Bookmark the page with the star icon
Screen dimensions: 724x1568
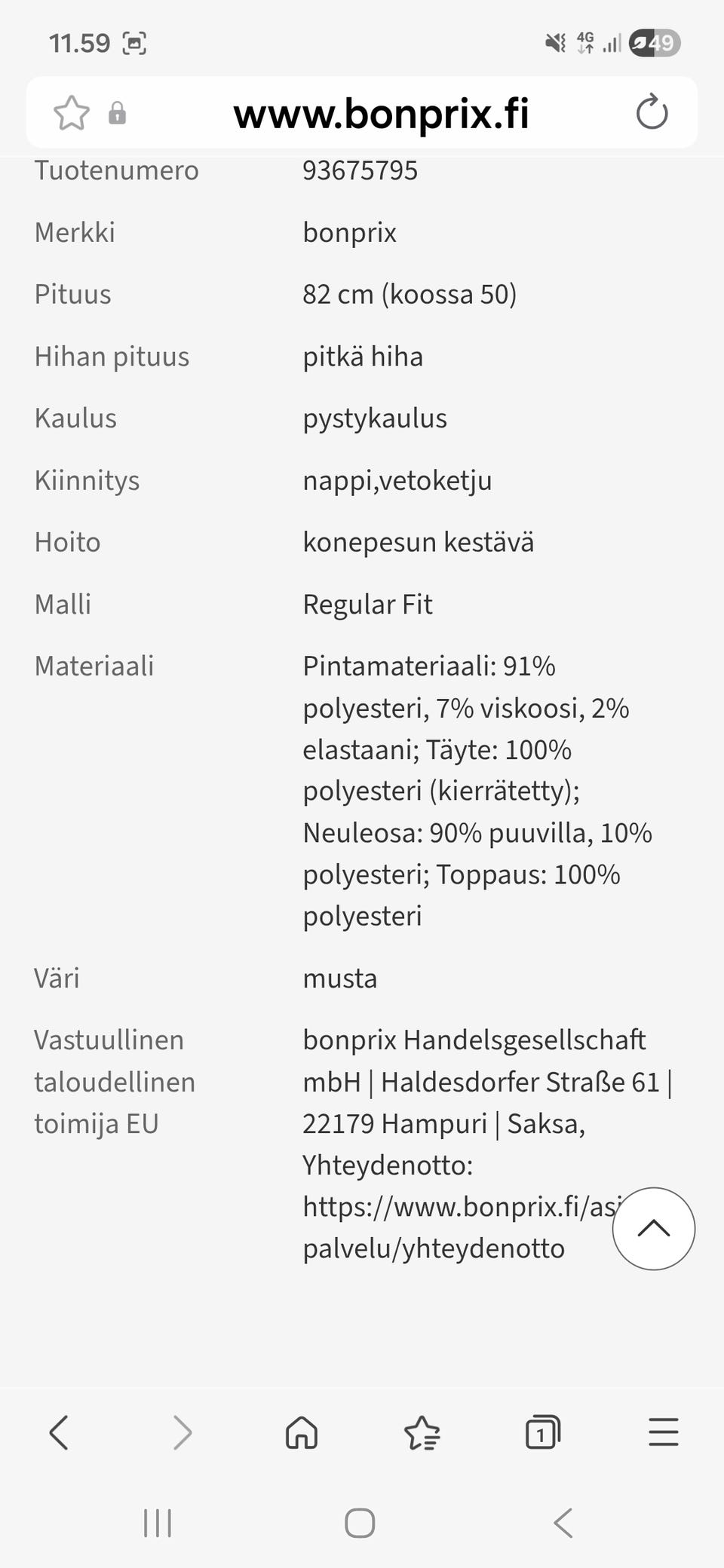pos(72,113)
